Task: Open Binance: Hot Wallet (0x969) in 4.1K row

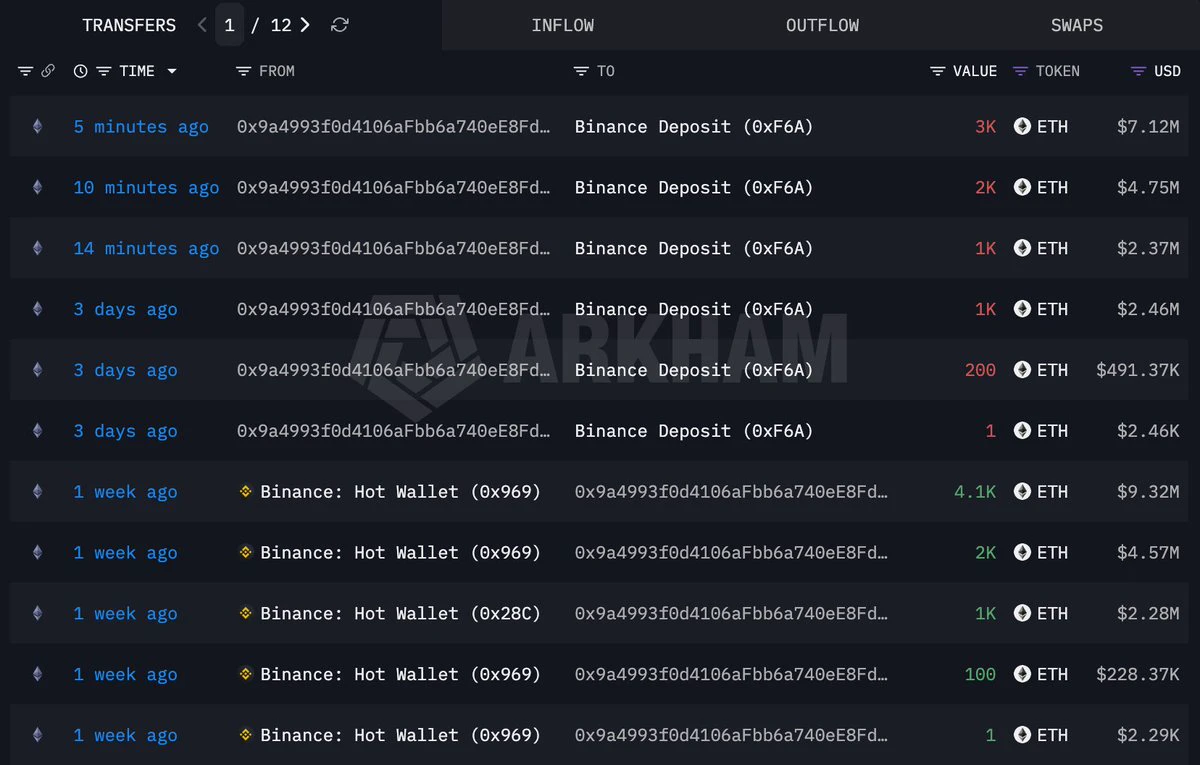Action: 400,492
